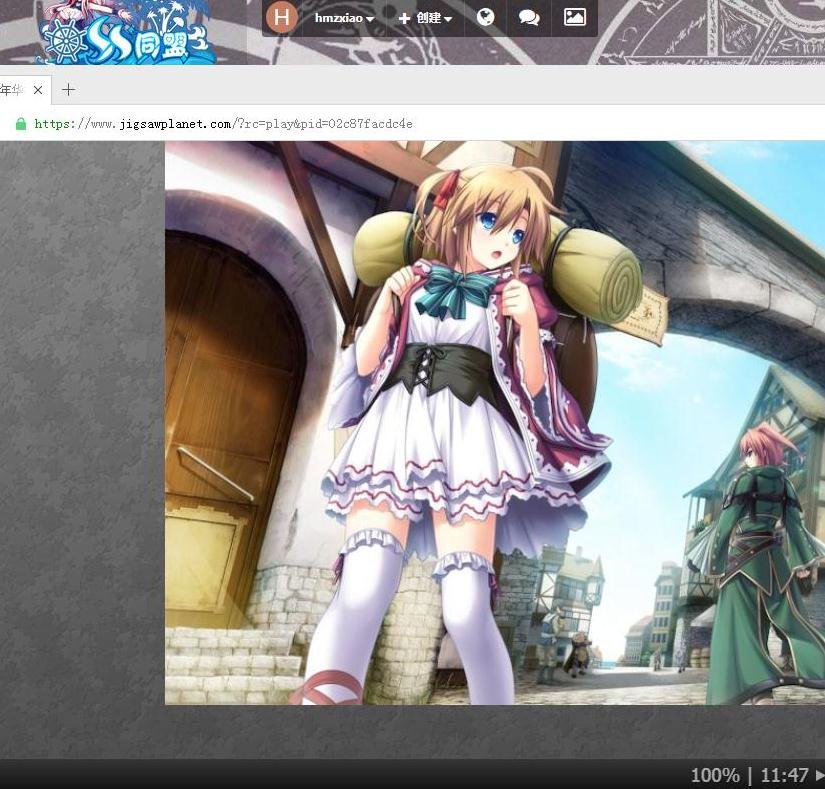Expand the 创建 create menu

coord(425,18)
